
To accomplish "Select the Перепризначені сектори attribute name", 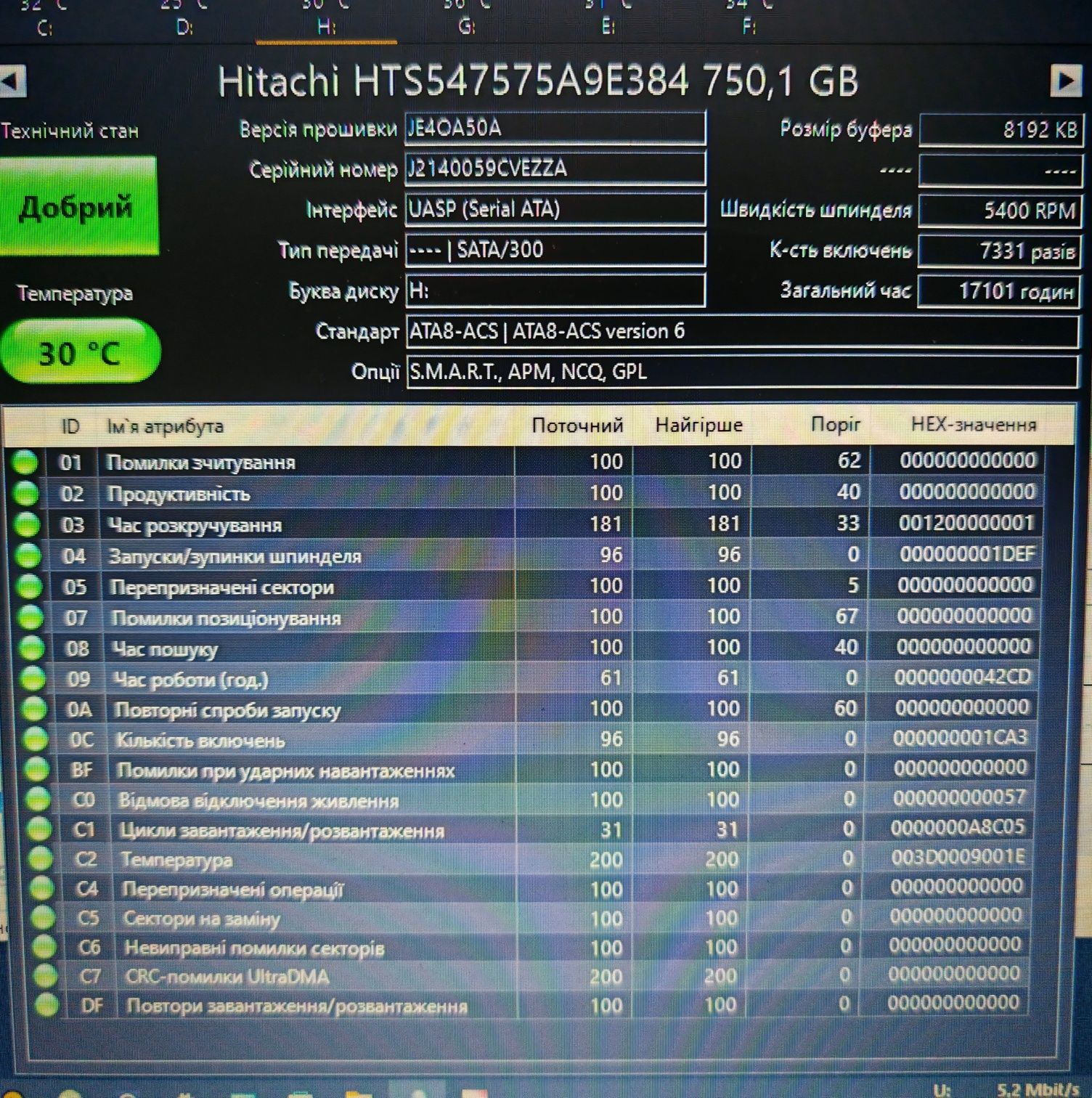I will click(x=221, y=587).
